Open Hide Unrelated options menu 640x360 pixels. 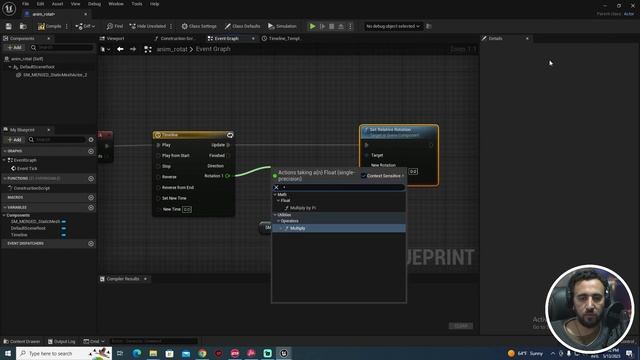[x=171, y=26]
